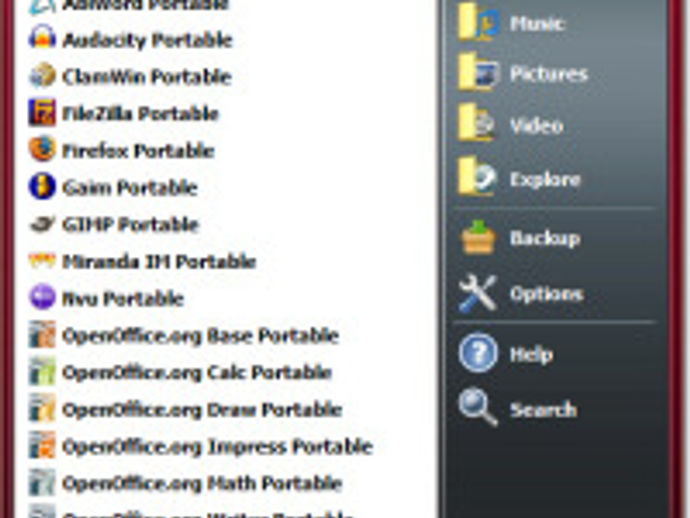Click the FileZilla Portable icon
The width and height of the screenshot is (690, 518).
42,113
